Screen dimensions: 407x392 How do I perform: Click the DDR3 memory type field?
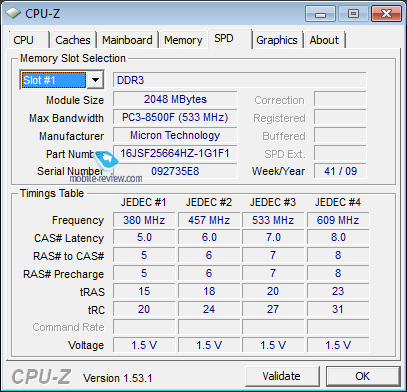coord(240,80)
